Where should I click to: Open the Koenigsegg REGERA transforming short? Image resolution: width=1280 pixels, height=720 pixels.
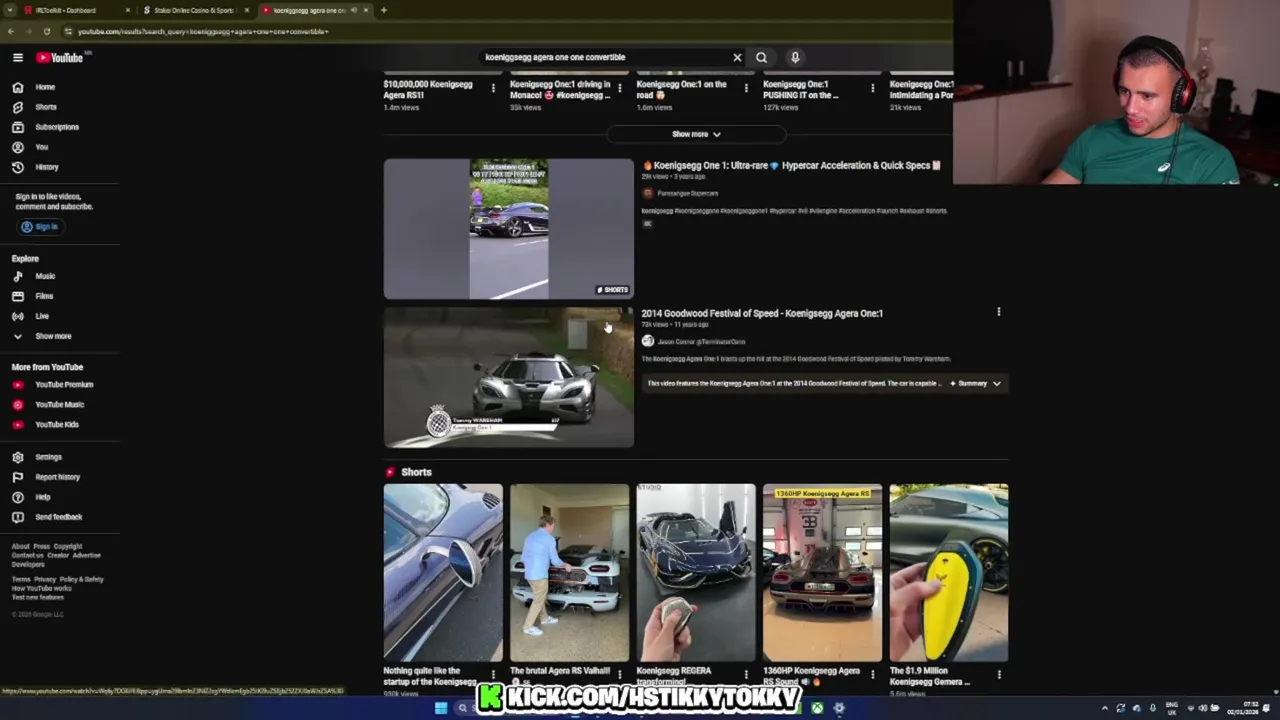(696, 573)
